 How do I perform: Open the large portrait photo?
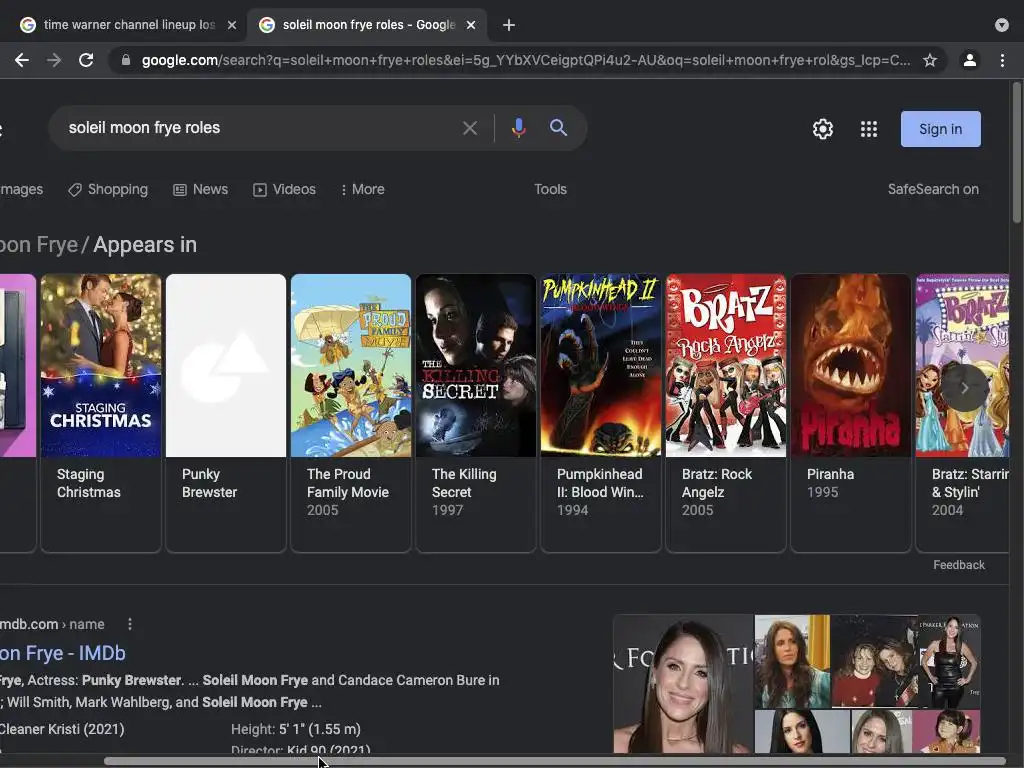point(683,684)
